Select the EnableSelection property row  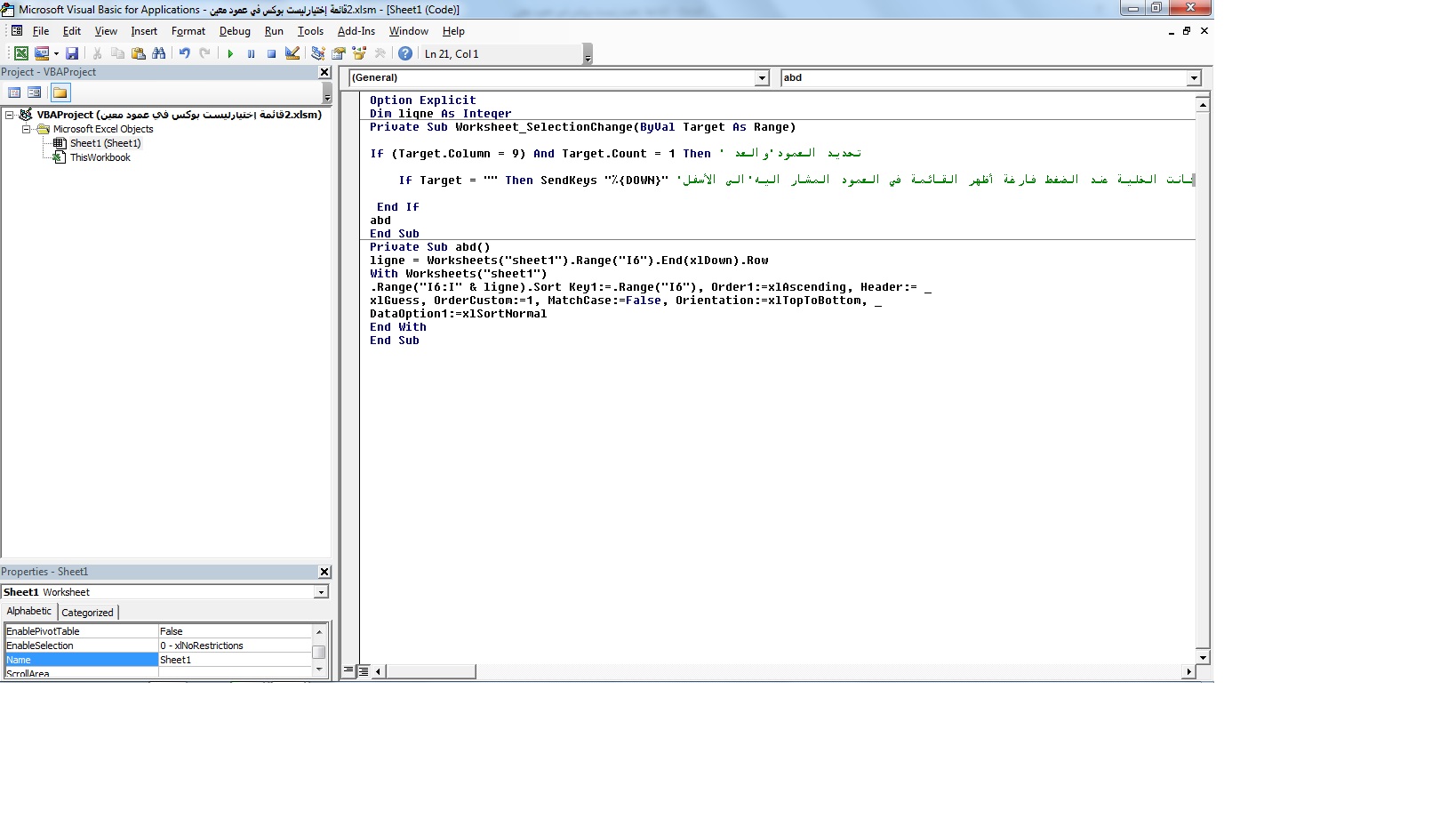[x=158, y=646]
